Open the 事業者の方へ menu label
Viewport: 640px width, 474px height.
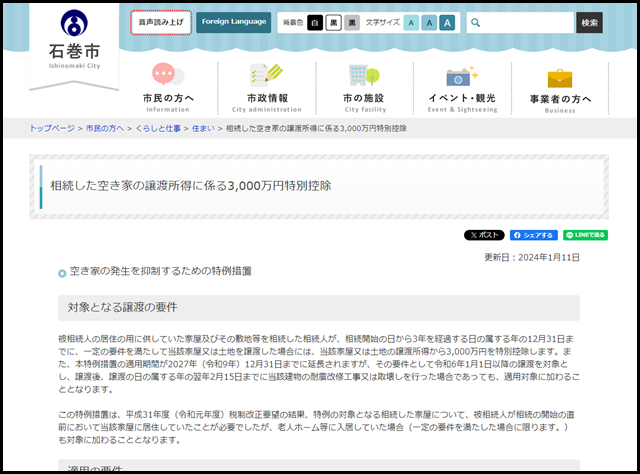(560, 99)
